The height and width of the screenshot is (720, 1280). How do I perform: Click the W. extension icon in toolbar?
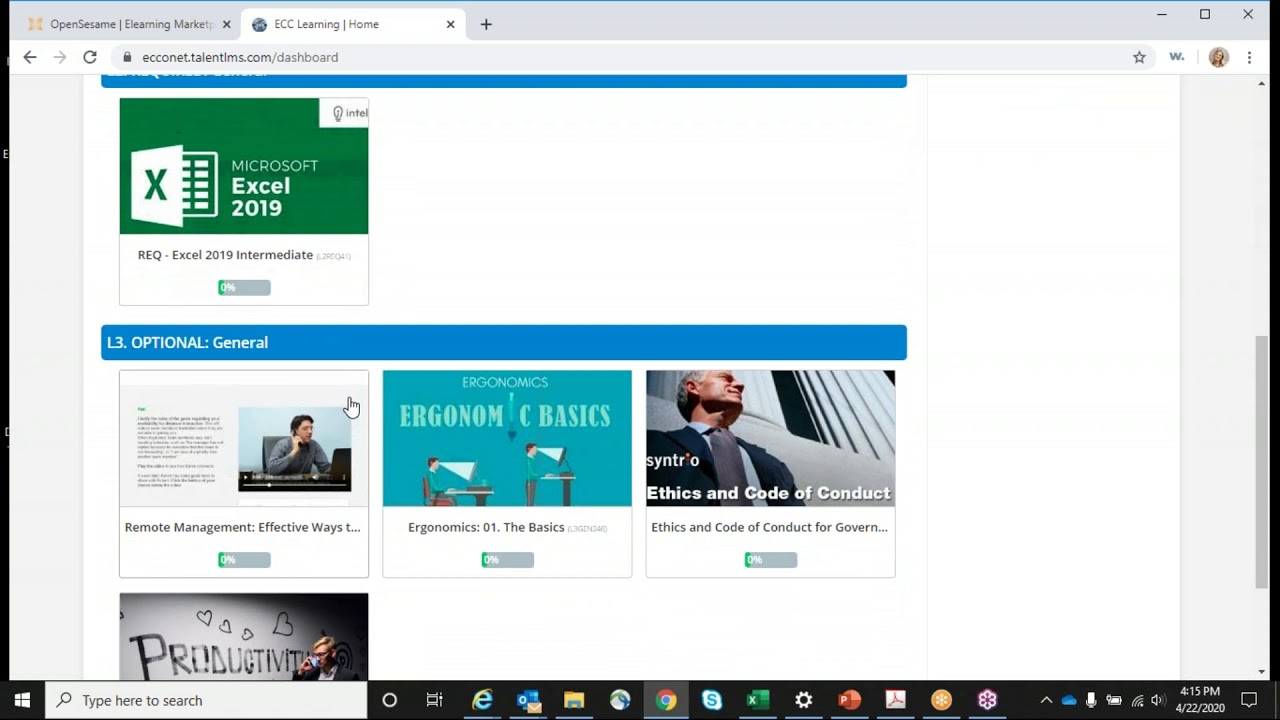[x=1177, y=57]
